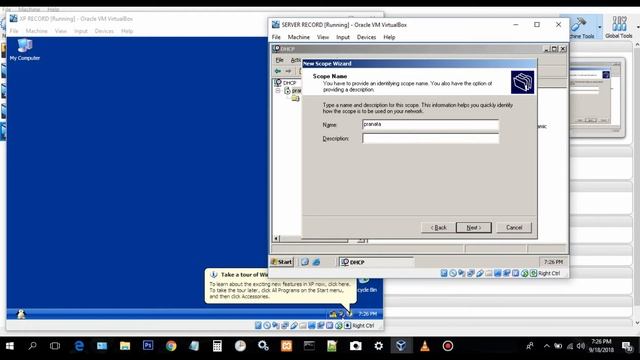Viewport: 640px width, 360px height.
Task: Open the Windows Start menu
Action: coord(10,346)
